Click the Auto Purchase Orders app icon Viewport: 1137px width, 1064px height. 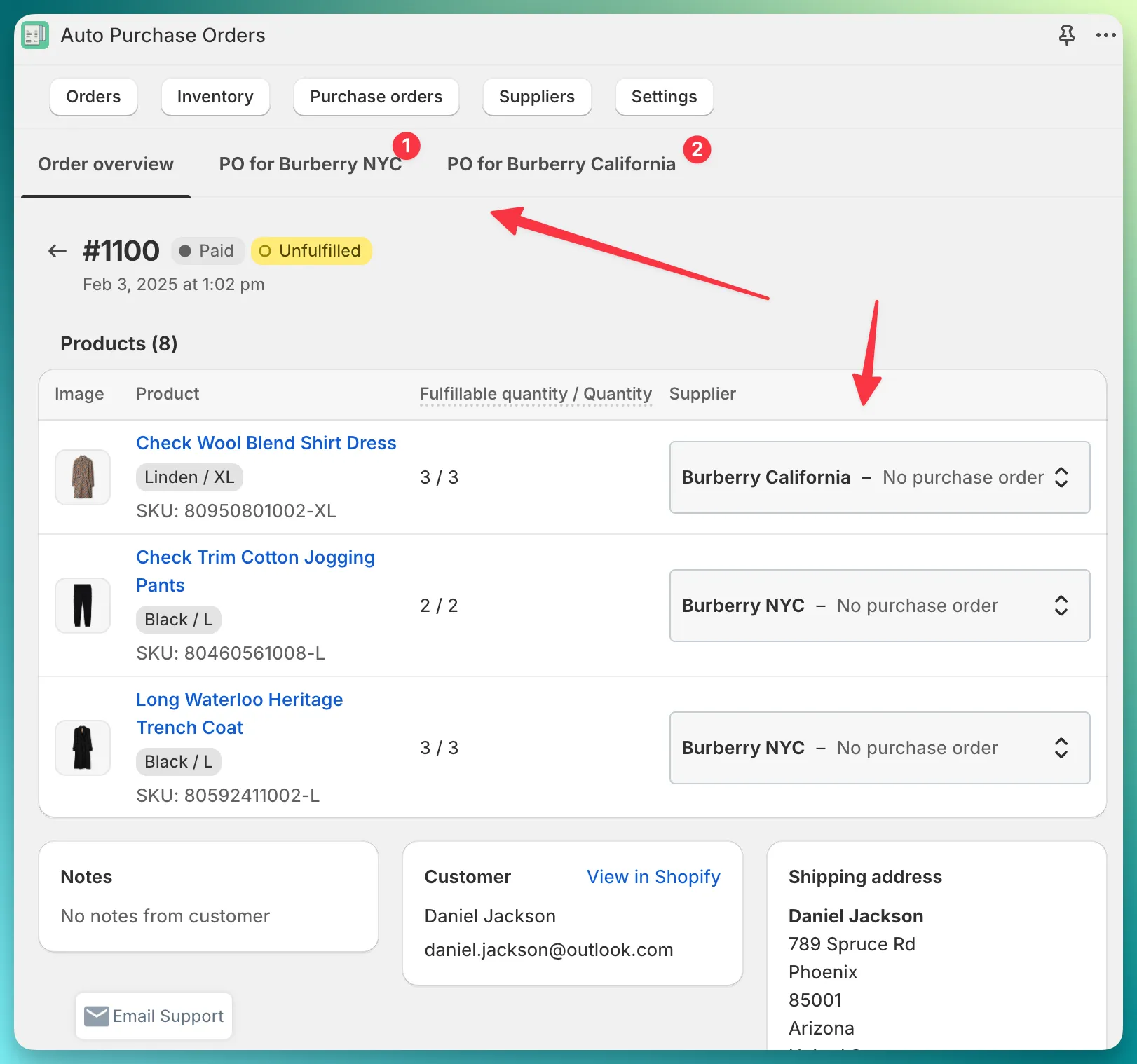click(35, 35)
